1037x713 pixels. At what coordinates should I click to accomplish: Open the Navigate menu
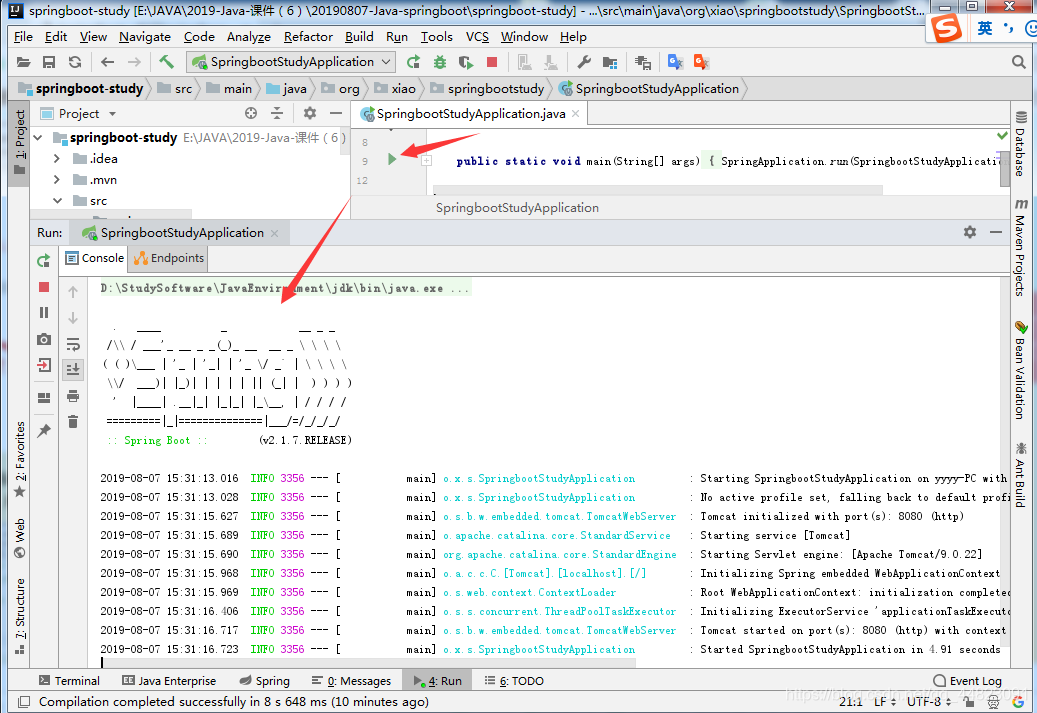(x=145, y=37)
